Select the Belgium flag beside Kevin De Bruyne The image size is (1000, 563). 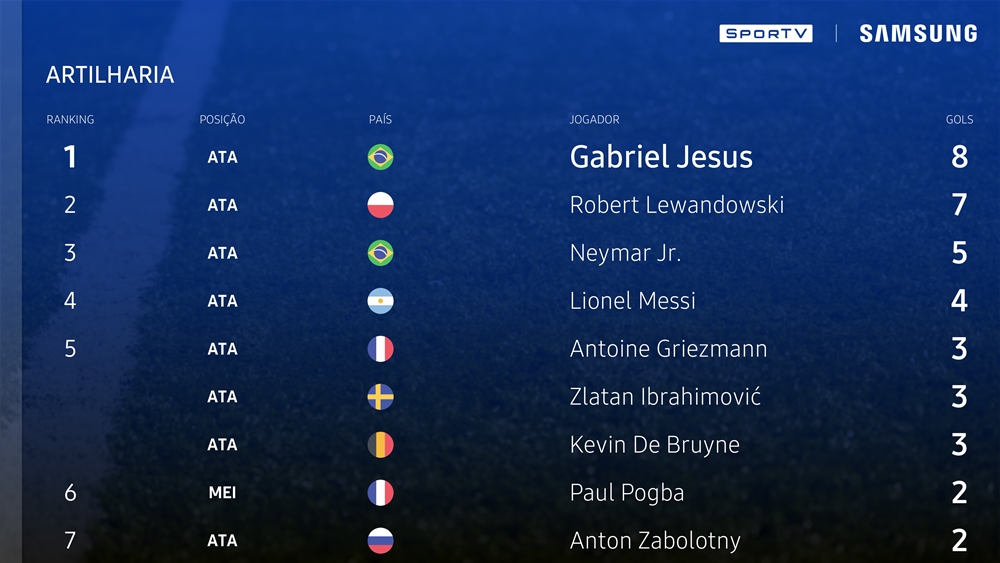tap(380, 444)
